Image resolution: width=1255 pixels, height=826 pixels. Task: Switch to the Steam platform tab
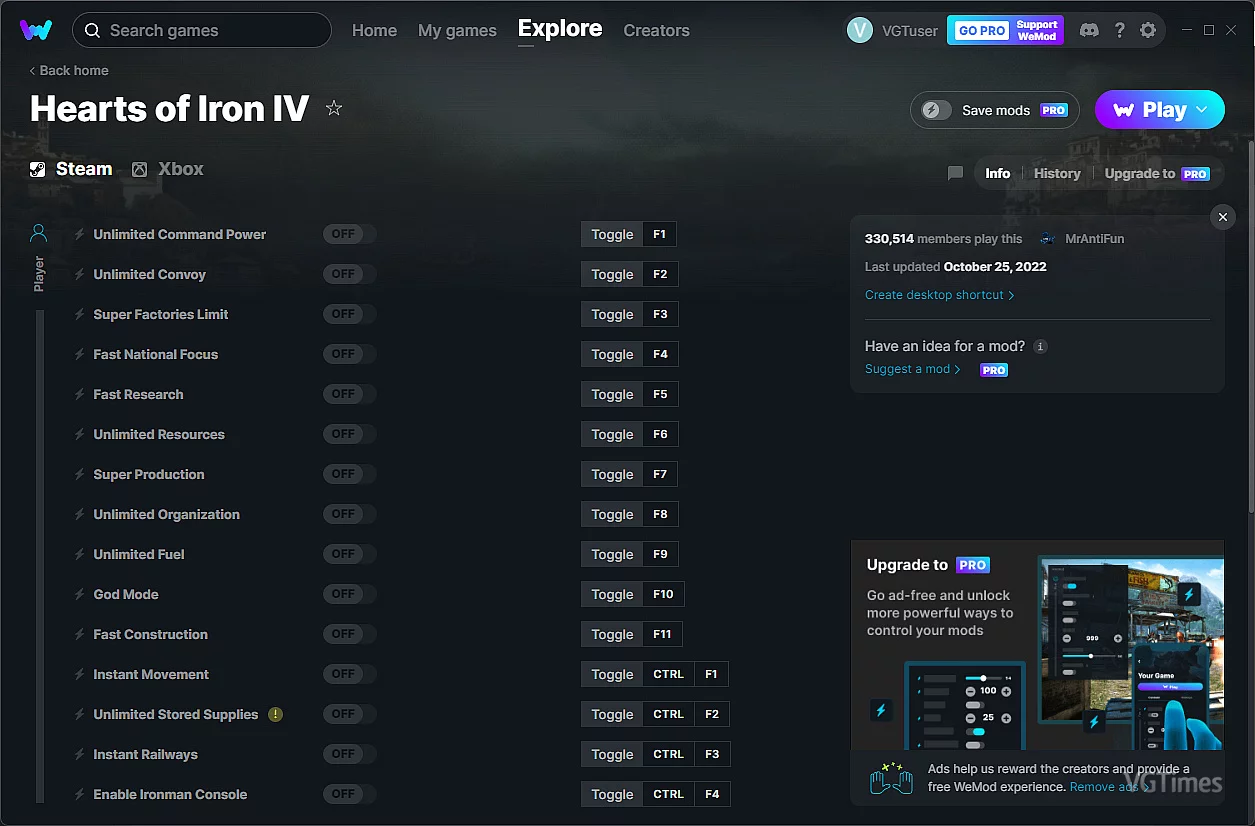pyautogui.click(x=71, y=169)
